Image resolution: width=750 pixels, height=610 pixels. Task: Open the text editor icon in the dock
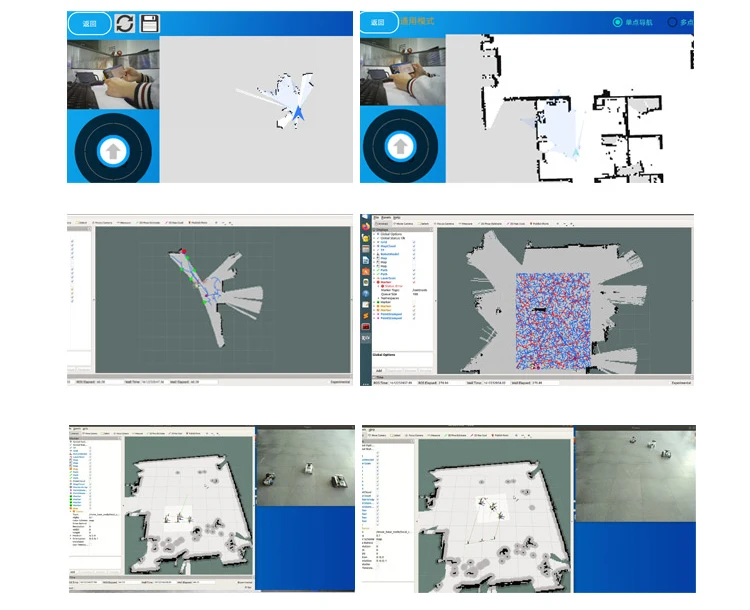pos(365,305)
